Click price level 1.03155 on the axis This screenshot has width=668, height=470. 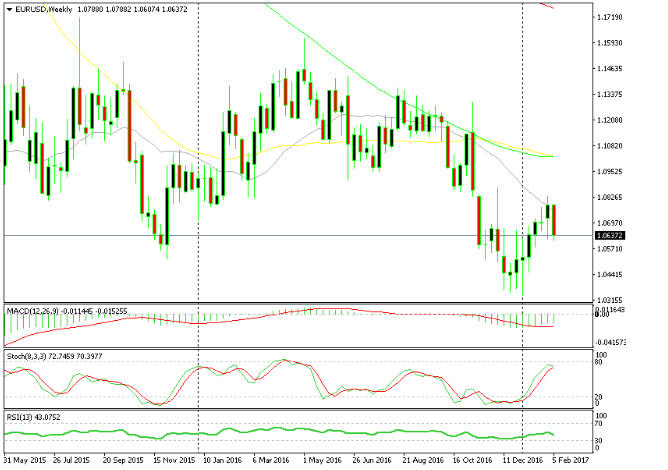[610, 300]
